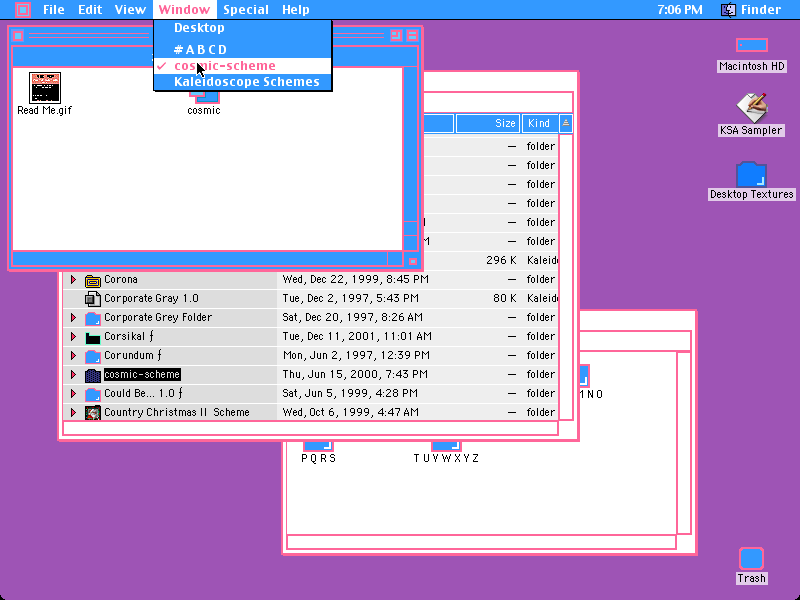Expand the Corona folder

pyautogui.click(x=73, y=280)
